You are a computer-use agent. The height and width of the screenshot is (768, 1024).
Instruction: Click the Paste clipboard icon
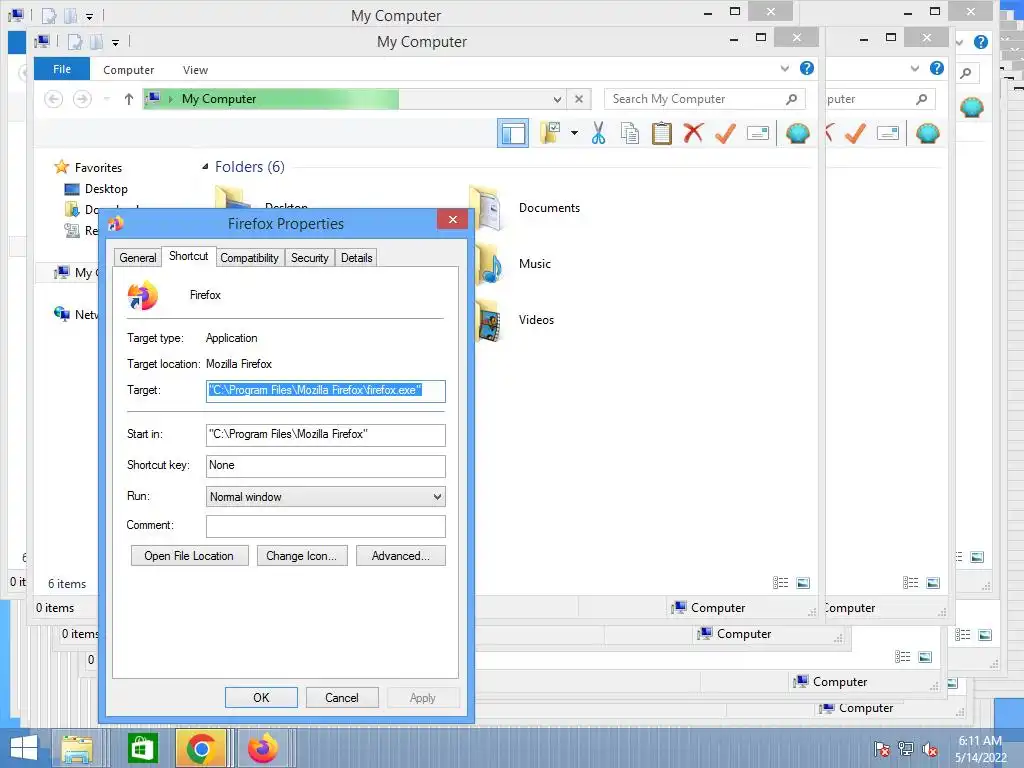click(662, 133)
